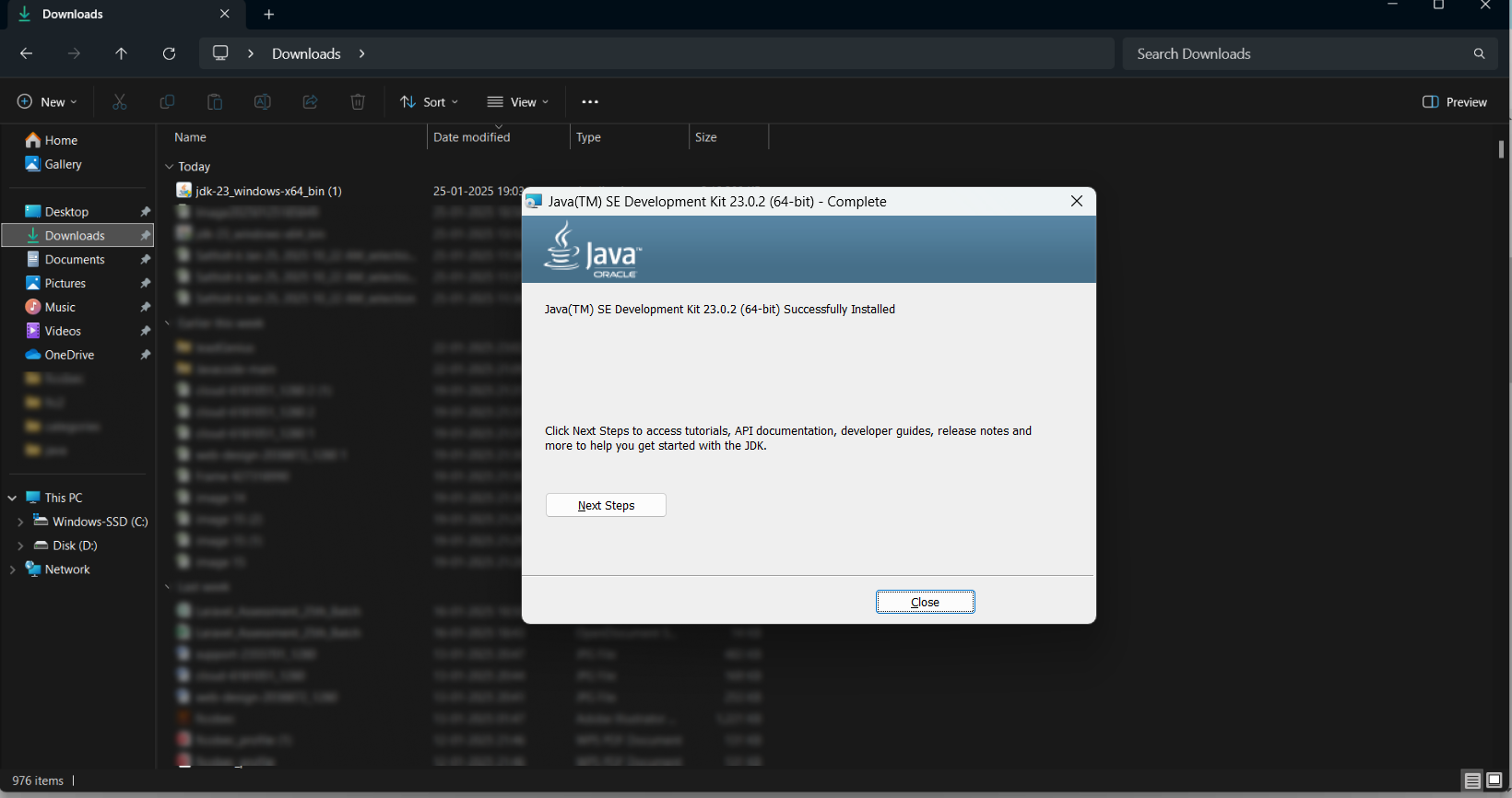Click the pin icon beside Downloads sidebar item
This screenshot has width=1512, height=798.
(145, 236)
